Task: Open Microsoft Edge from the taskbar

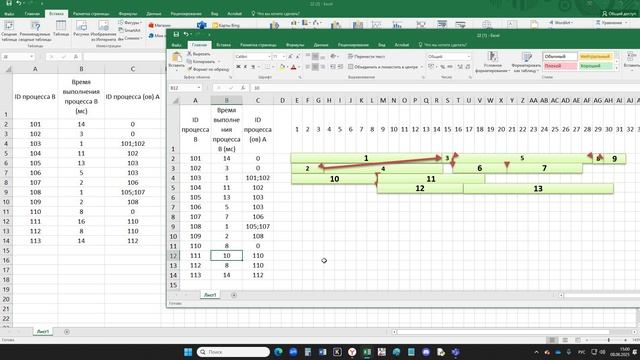Action: click(x=278, y=352)
